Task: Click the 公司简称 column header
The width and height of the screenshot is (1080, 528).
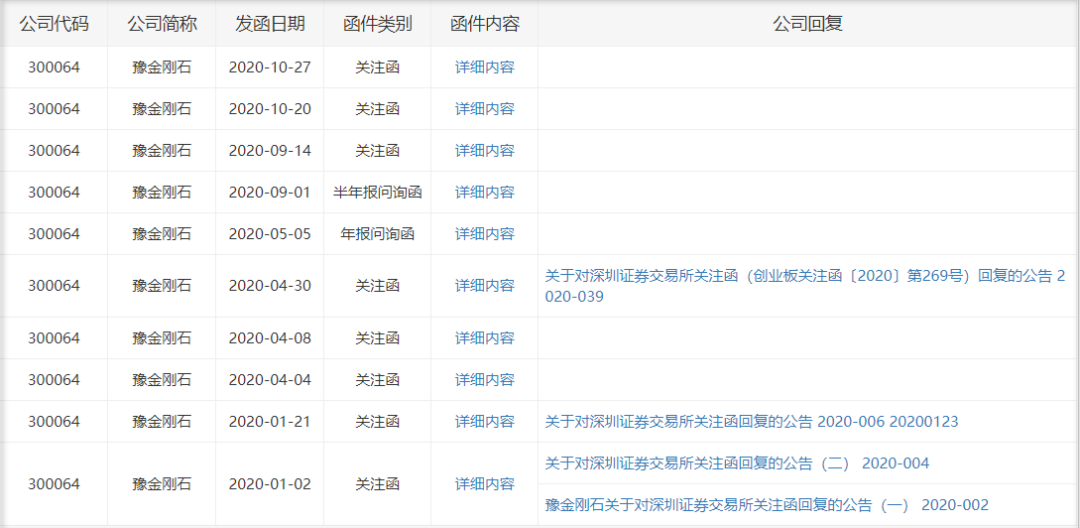Action: click(x=162, y=24)
